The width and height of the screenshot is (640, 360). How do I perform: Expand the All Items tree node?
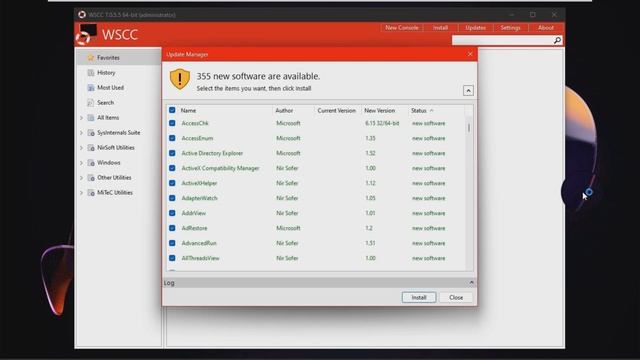pyautogui.click(x=81, y=118)
